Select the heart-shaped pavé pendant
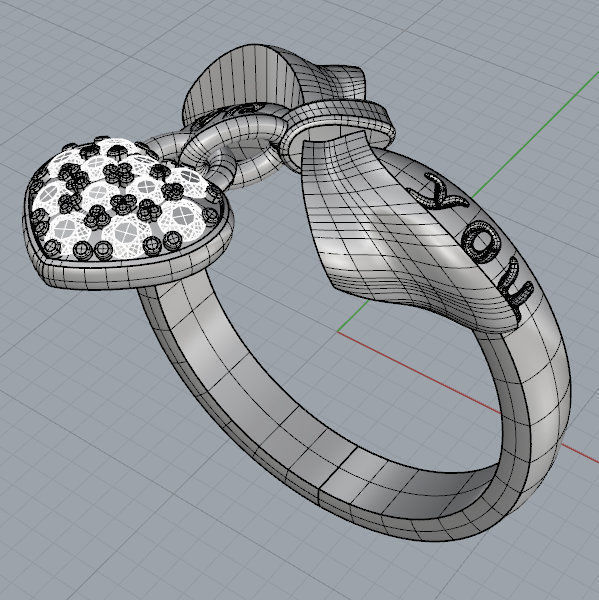The width and height of the screenshot is (599, 600). click(x=126, y=212)
